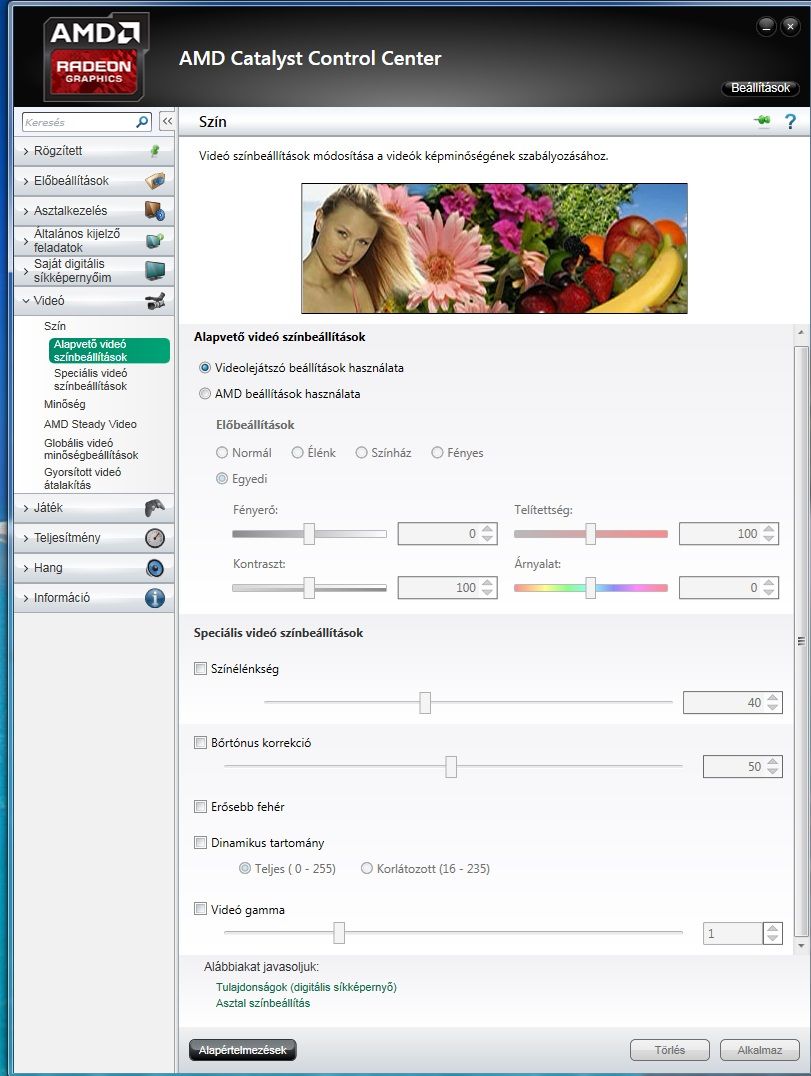
Task: Open the Beállítások menu
Action: (x=760, y=88)
